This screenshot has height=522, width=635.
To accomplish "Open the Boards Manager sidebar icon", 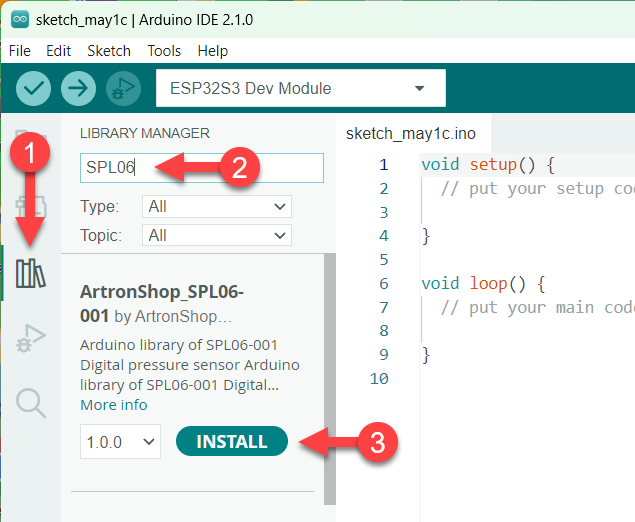I will coord(31,207).
